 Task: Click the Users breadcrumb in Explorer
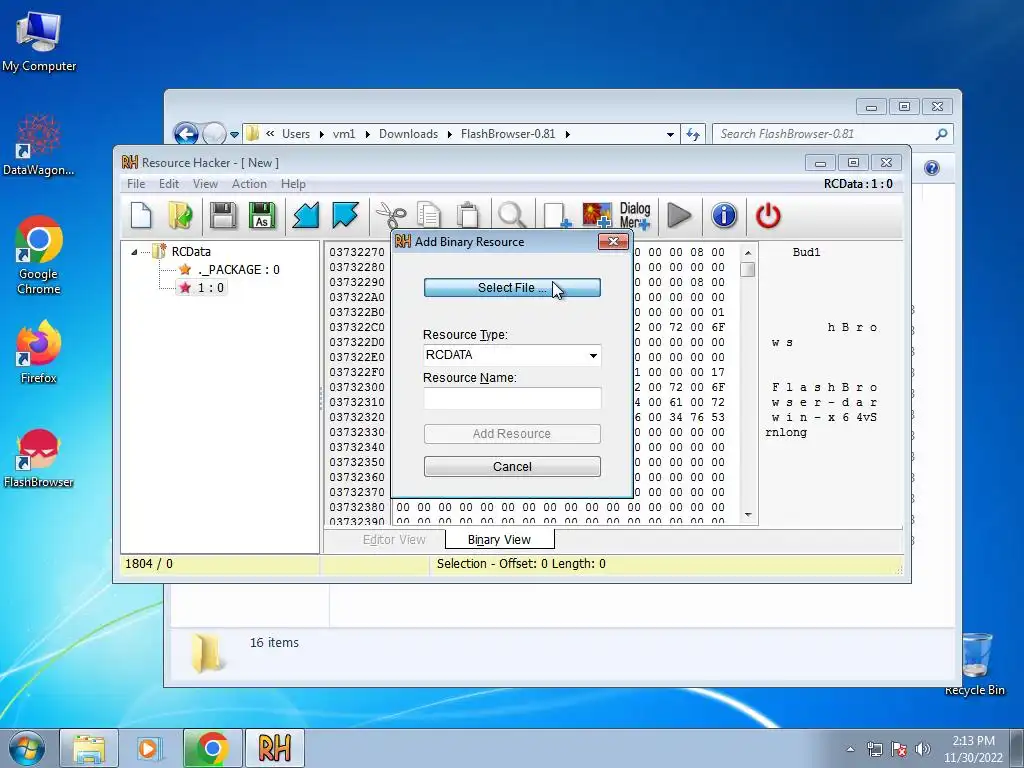click(x=296, y=134)
